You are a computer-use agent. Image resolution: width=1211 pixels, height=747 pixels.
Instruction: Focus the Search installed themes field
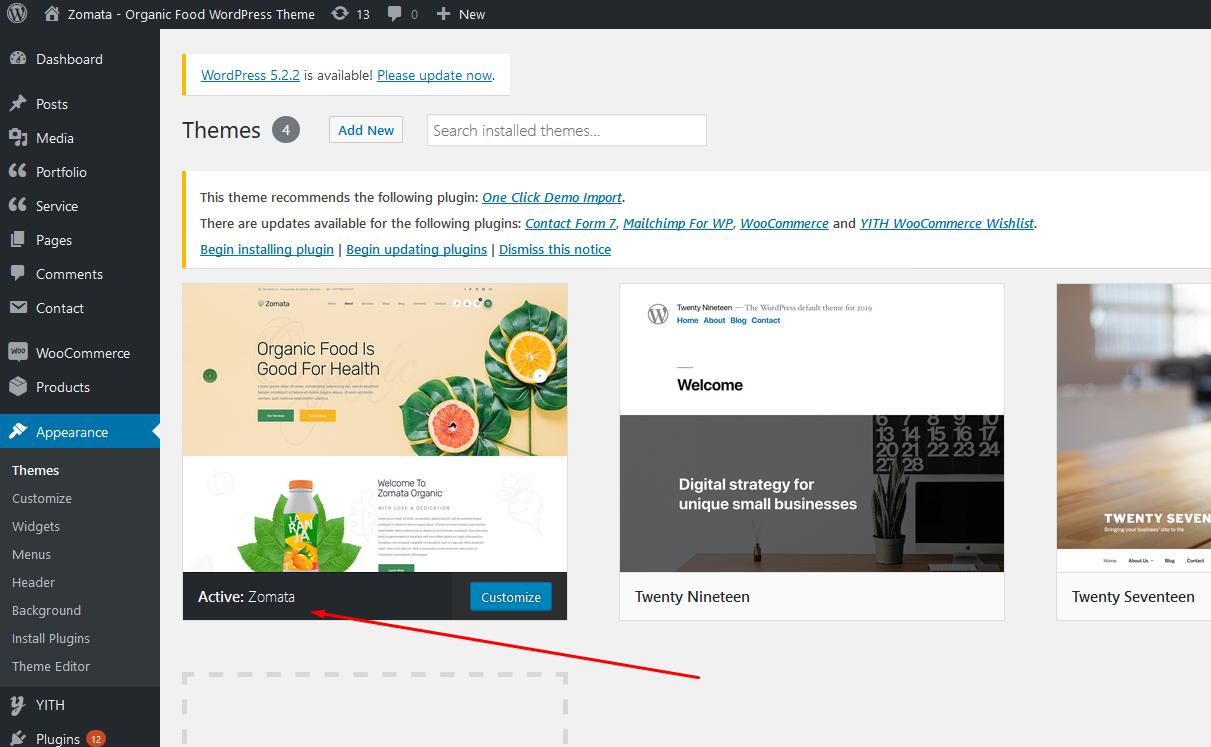point(566,130)
